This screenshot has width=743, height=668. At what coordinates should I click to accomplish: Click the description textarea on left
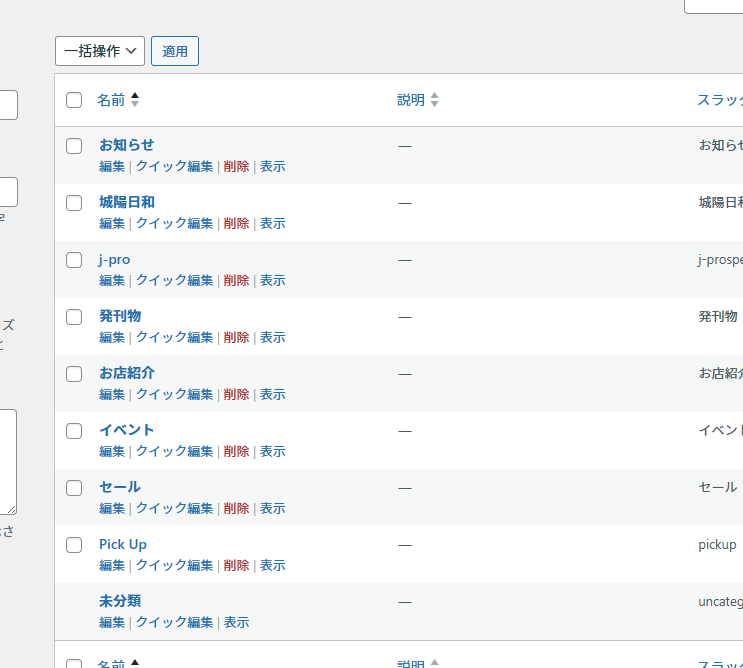[x=7, y=461]
